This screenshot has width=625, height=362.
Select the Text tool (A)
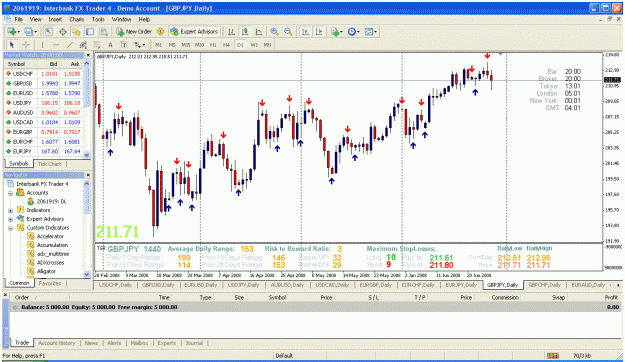110,45
